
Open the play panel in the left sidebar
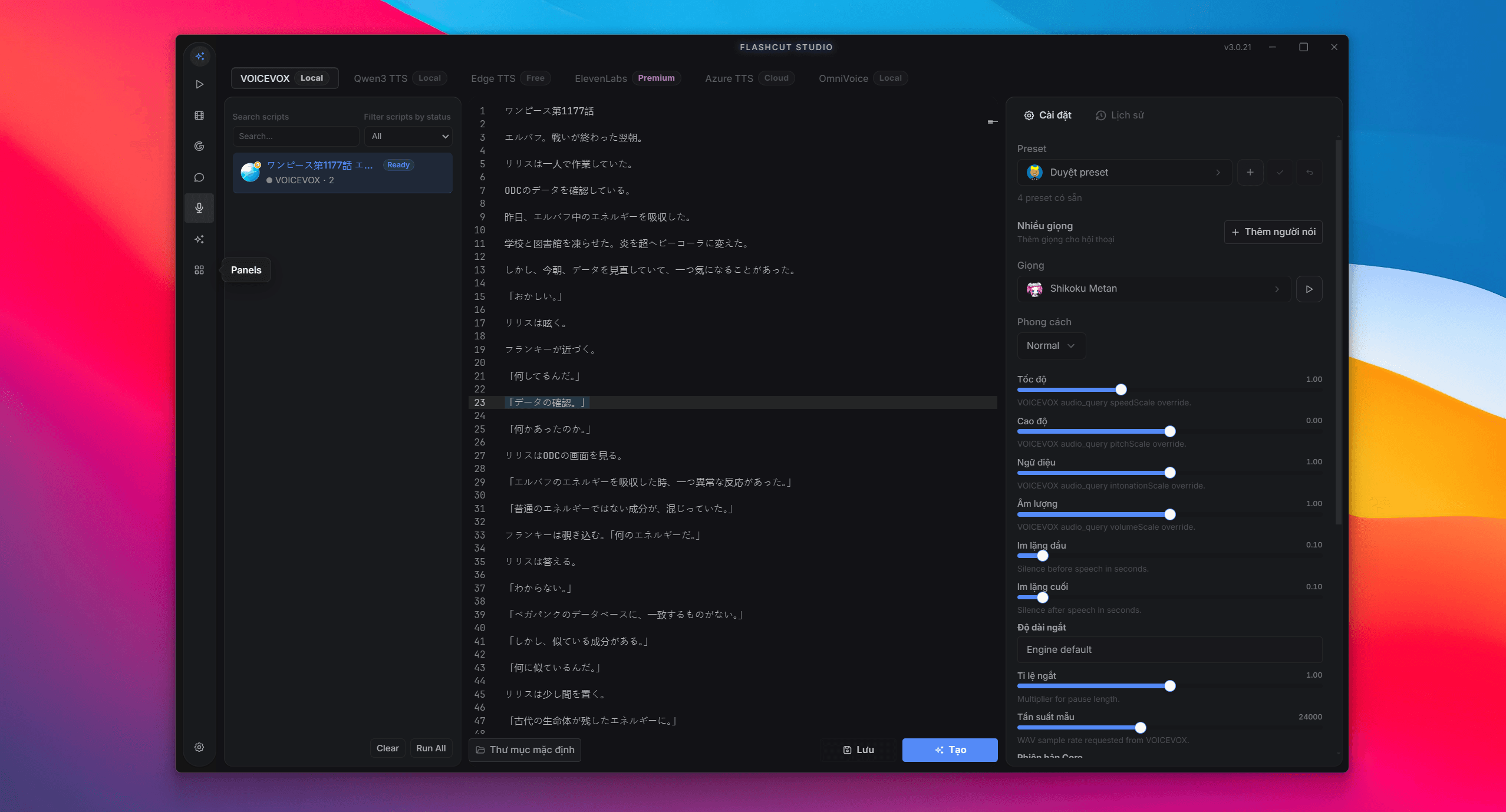pyautogui.click(x=200, y=84)
